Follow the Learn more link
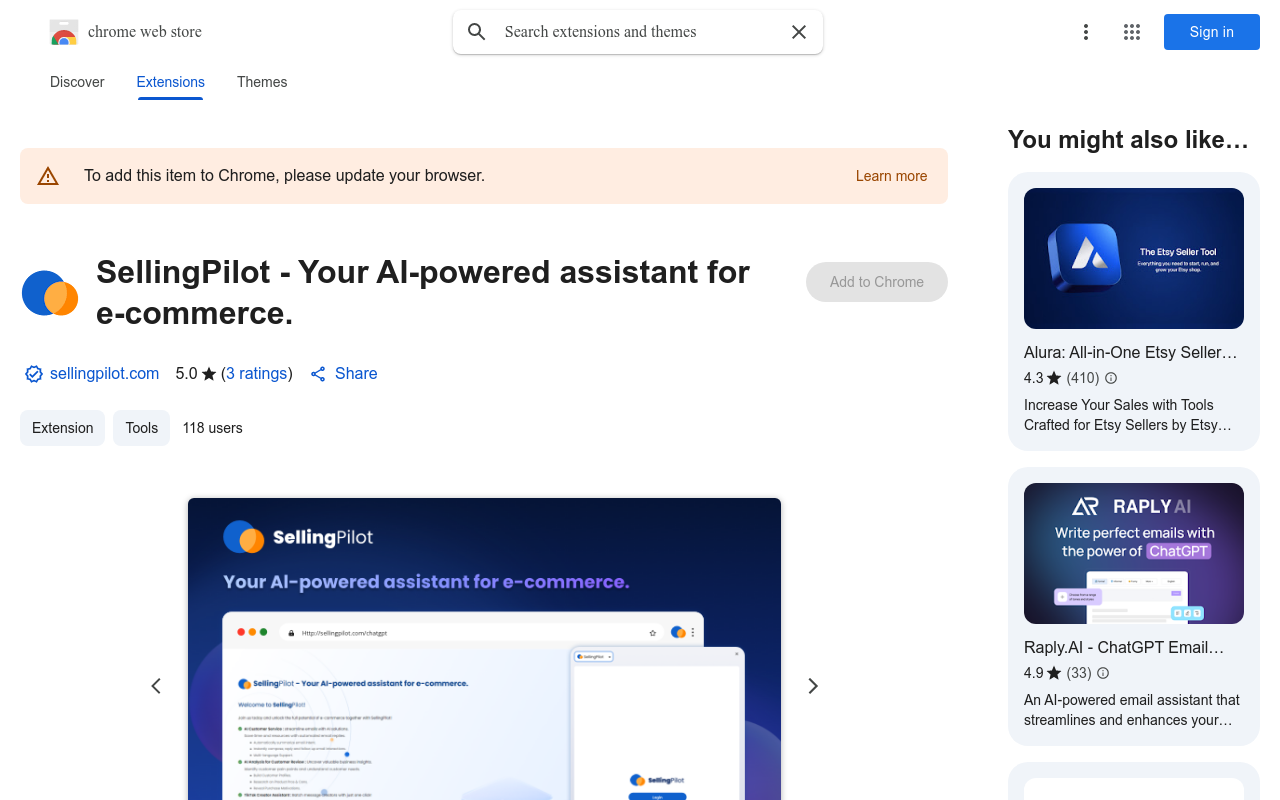This screenshot has height=800, width=1280. 892,176
